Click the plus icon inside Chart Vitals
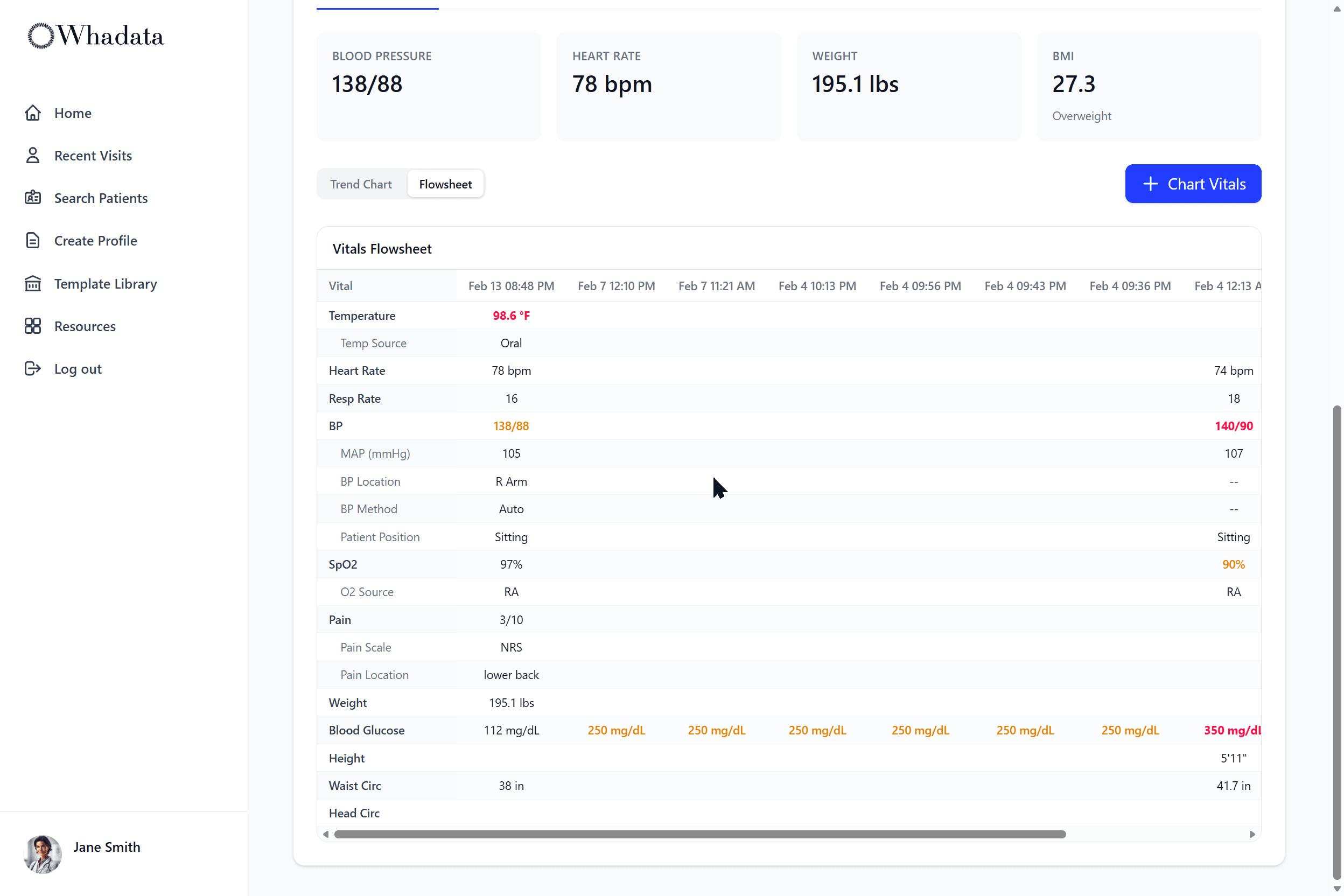This screenshot has width=1344, height=896. point(1151,184)
